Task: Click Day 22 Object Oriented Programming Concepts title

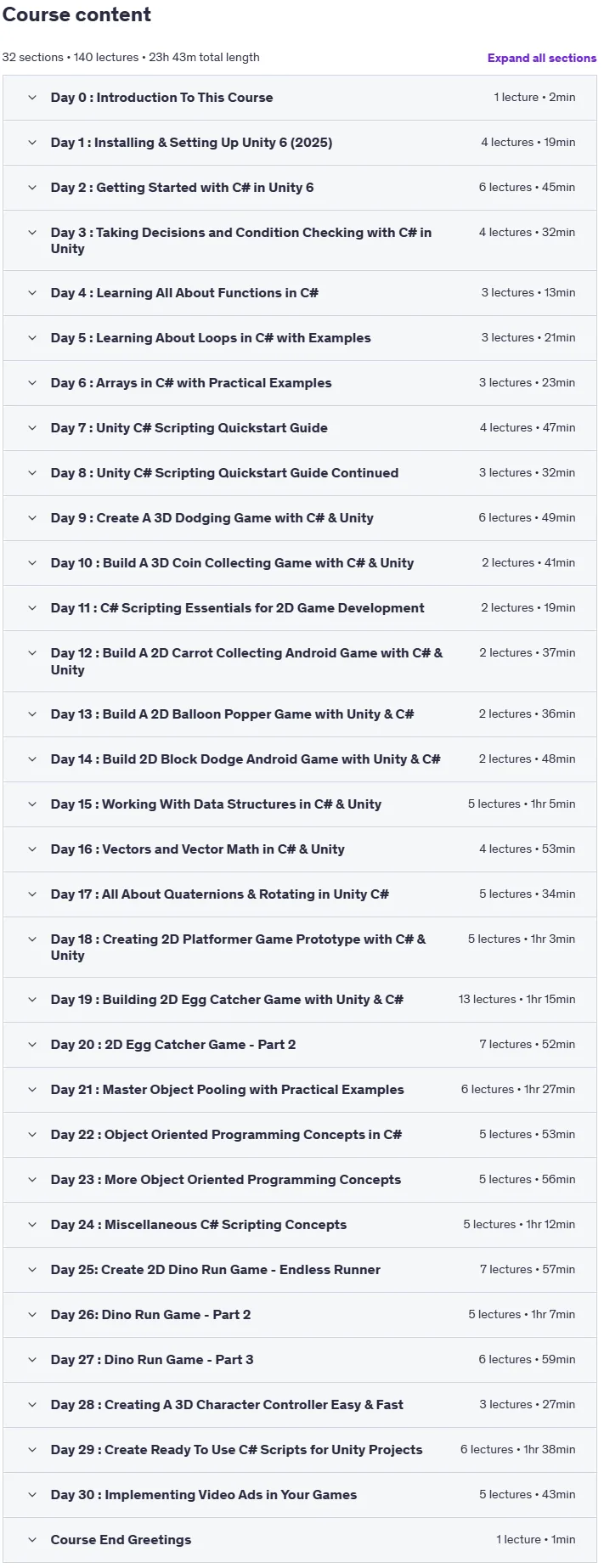Action: coord(226,1135)
